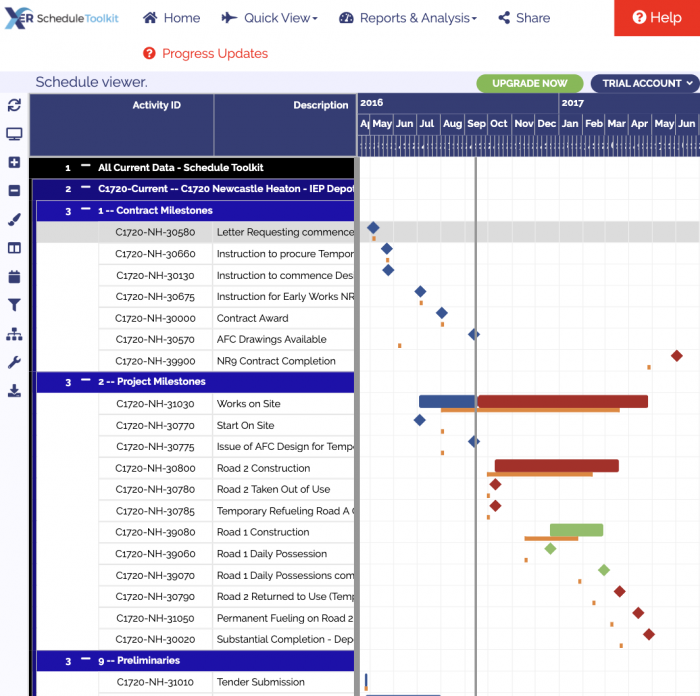Click 'Tender Submission' description
The width and height of the screenshot is (700, 696).
click(261, 682)
